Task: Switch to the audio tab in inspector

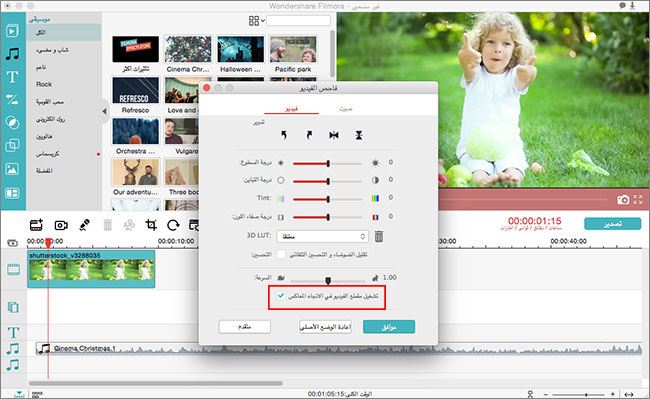Action: 346,109
